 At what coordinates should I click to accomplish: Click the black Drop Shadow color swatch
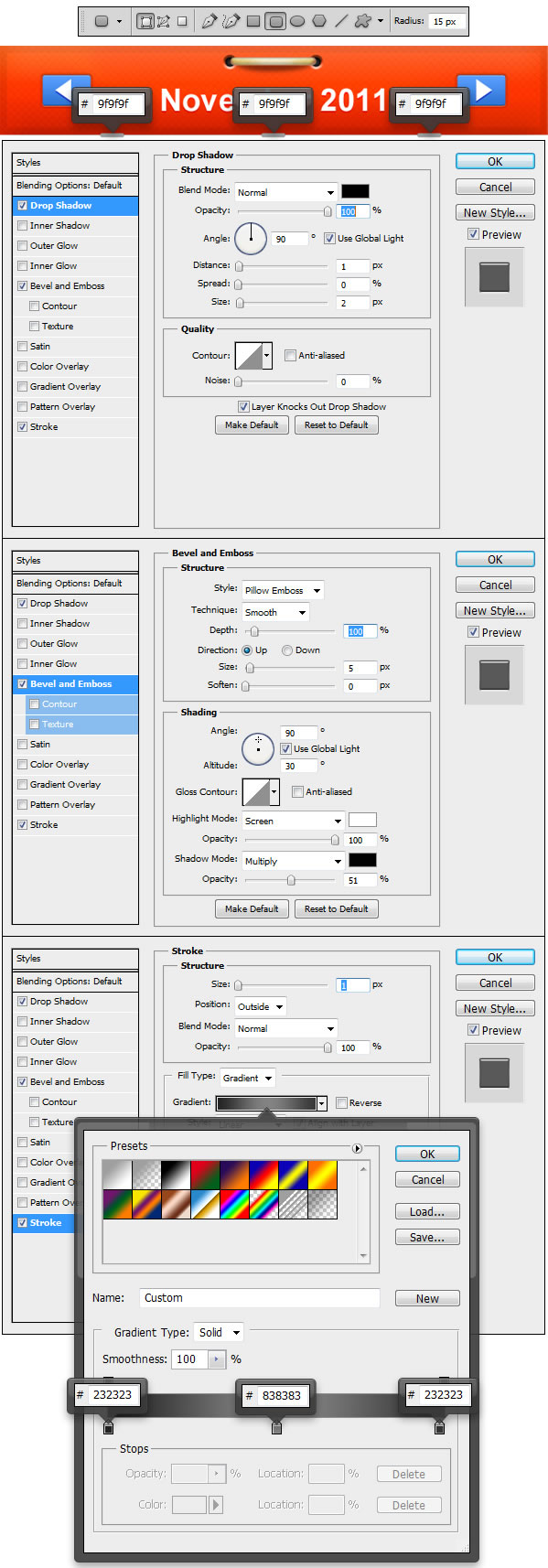click(x=355, y=191)
